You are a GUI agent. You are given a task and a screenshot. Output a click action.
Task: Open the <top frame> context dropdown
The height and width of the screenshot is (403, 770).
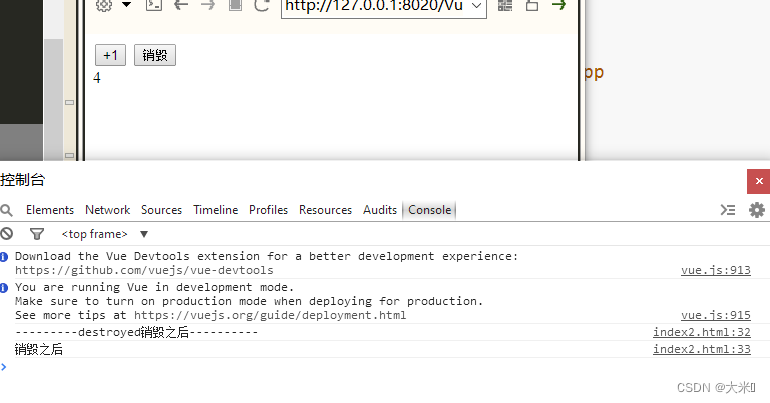coord(104,234)
